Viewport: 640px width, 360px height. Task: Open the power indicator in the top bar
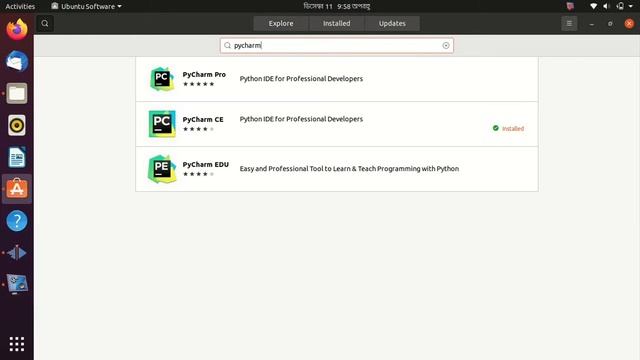[620, 6]
